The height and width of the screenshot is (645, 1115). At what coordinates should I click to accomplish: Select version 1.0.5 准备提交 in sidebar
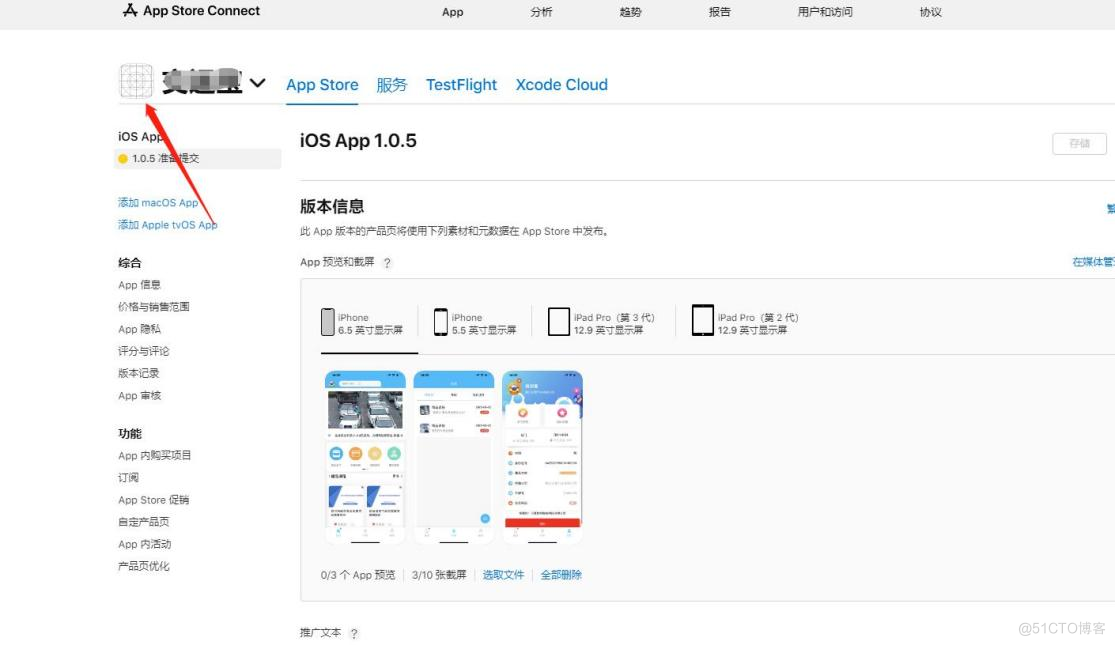click(198, 159)
